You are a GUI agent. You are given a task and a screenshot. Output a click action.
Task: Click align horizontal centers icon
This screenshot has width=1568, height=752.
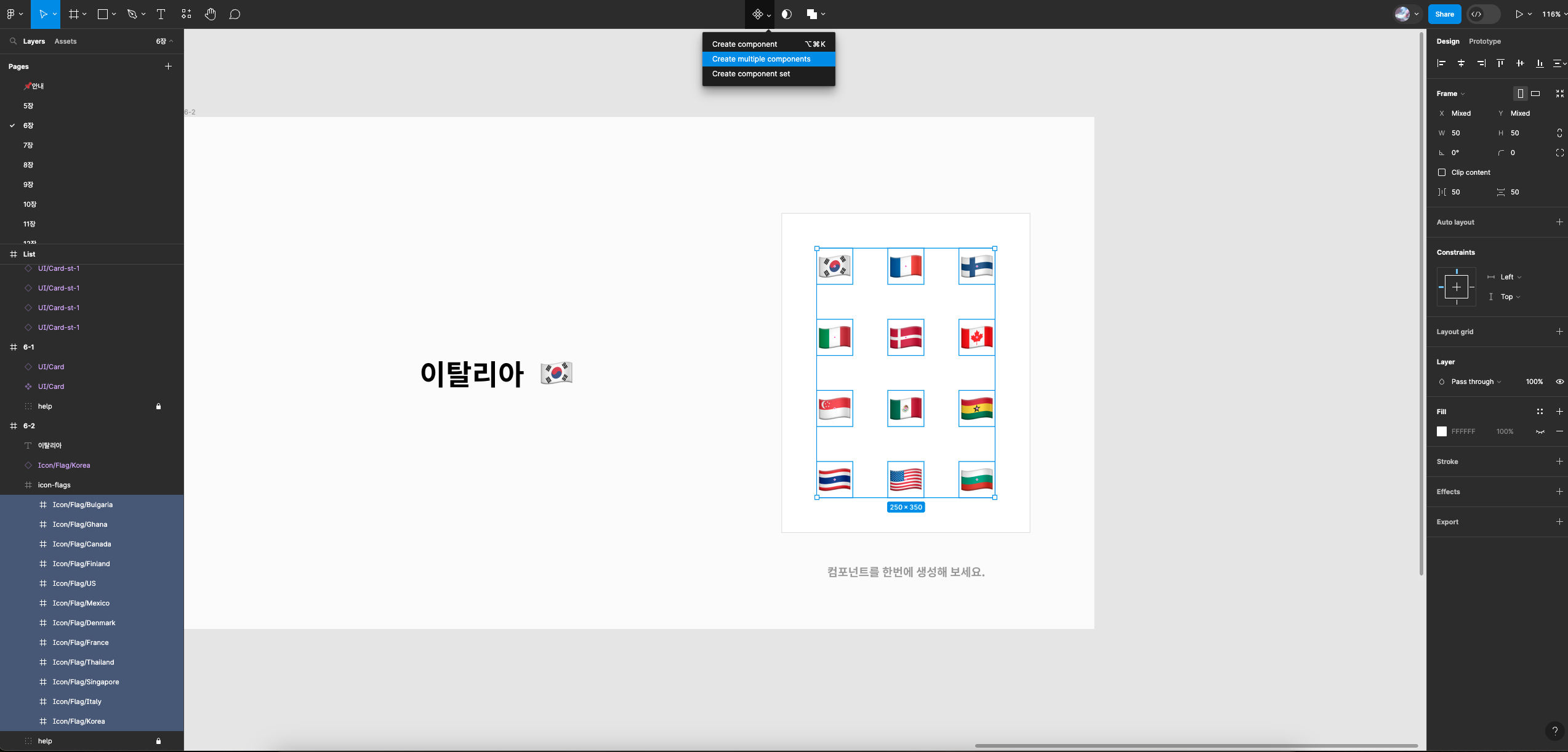pos(1461,63)
